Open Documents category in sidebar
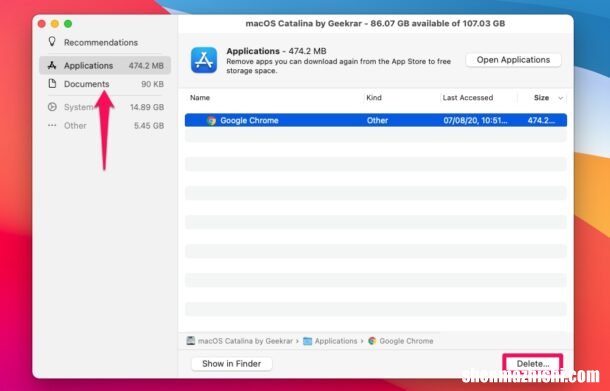This screenshot has width=610, height=391. coord(105,84)
